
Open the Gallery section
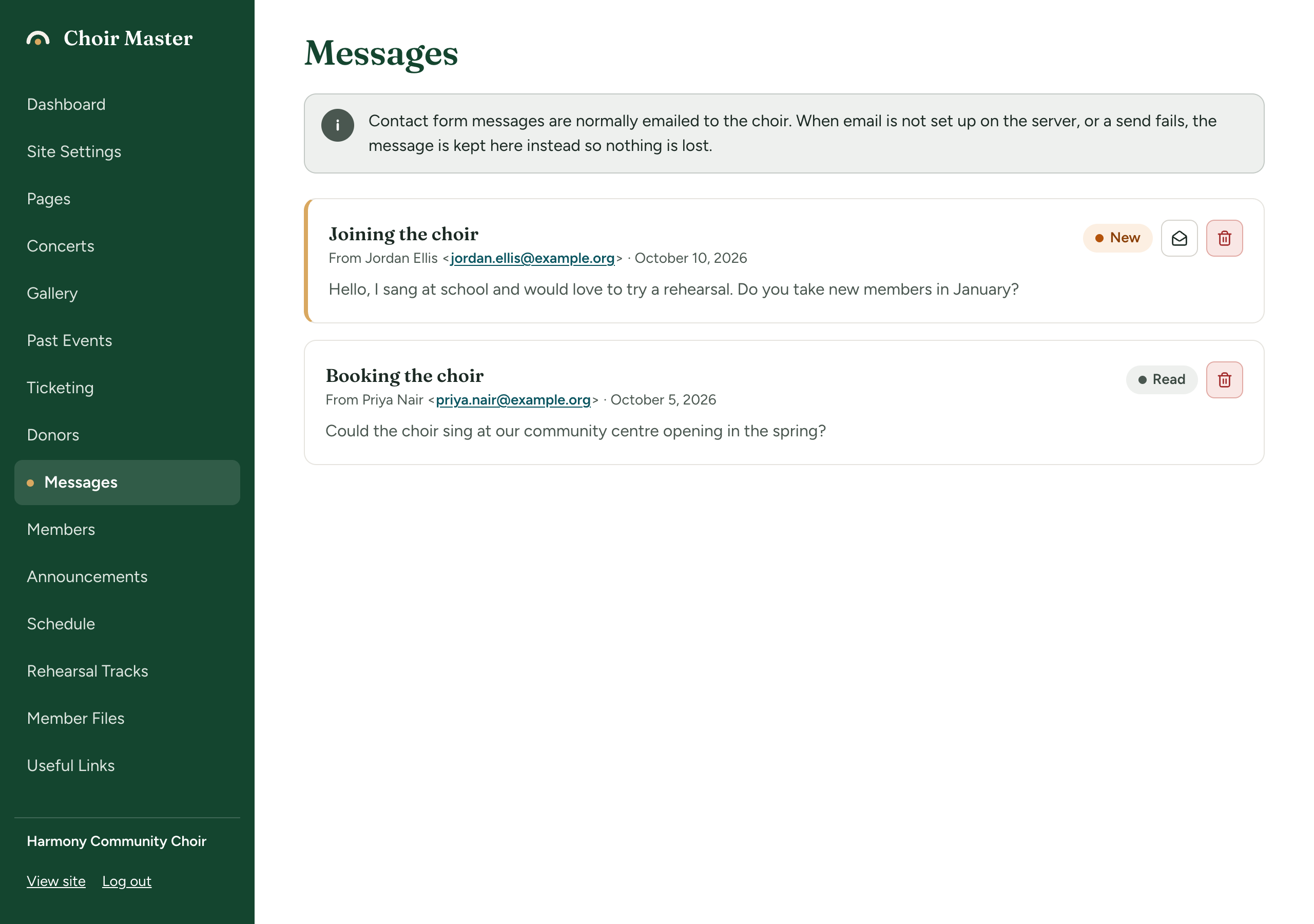click(127, 294)
